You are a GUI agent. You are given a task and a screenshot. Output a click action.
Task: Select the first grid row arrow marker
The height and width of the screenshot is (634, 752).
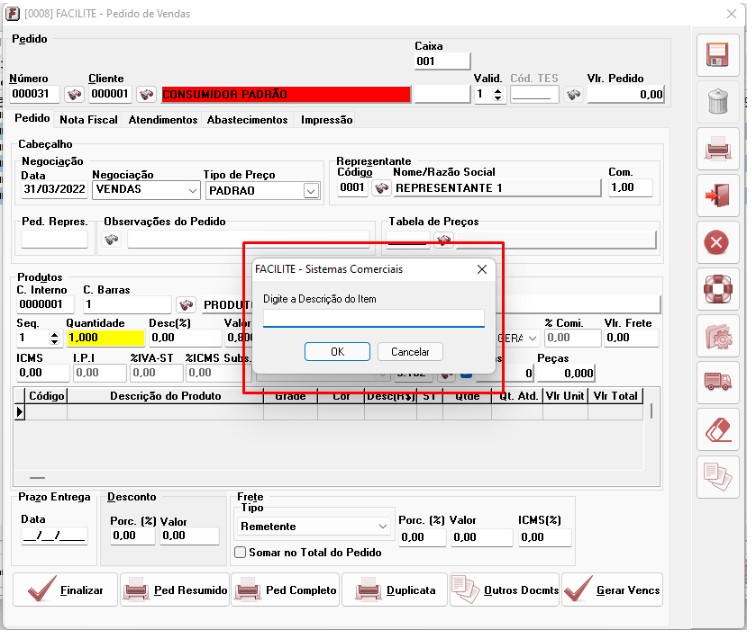coord(20,412)
